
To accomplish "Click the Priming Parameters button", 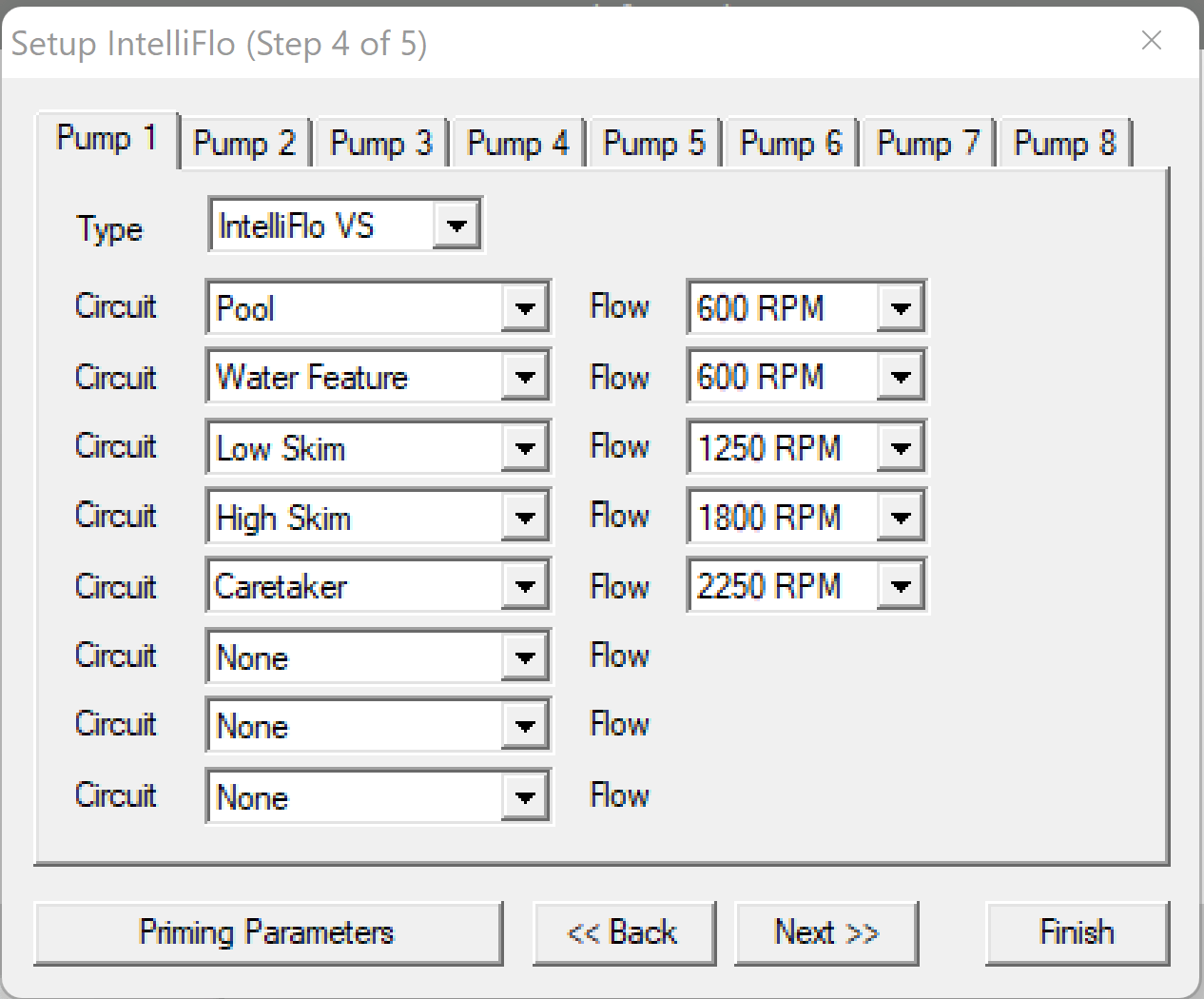I will coord(268,932).
